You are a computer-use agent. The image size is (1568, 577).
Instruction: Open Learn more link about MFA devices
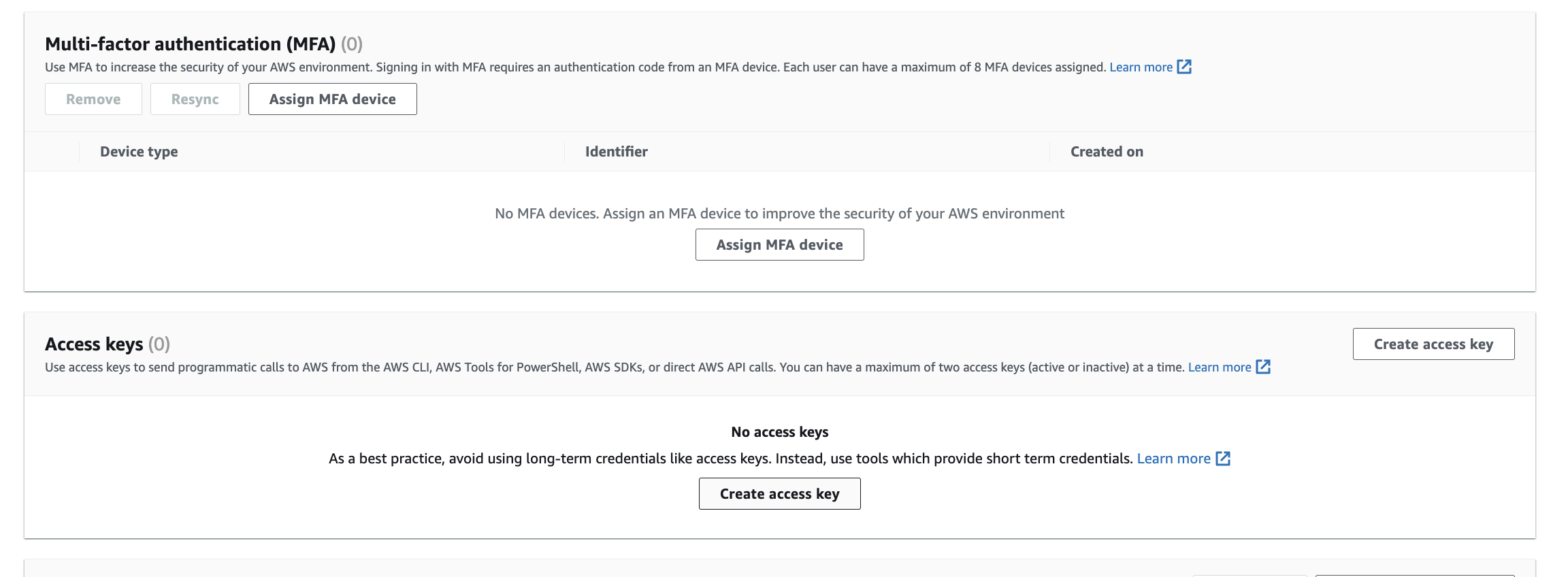point(1141,67)
